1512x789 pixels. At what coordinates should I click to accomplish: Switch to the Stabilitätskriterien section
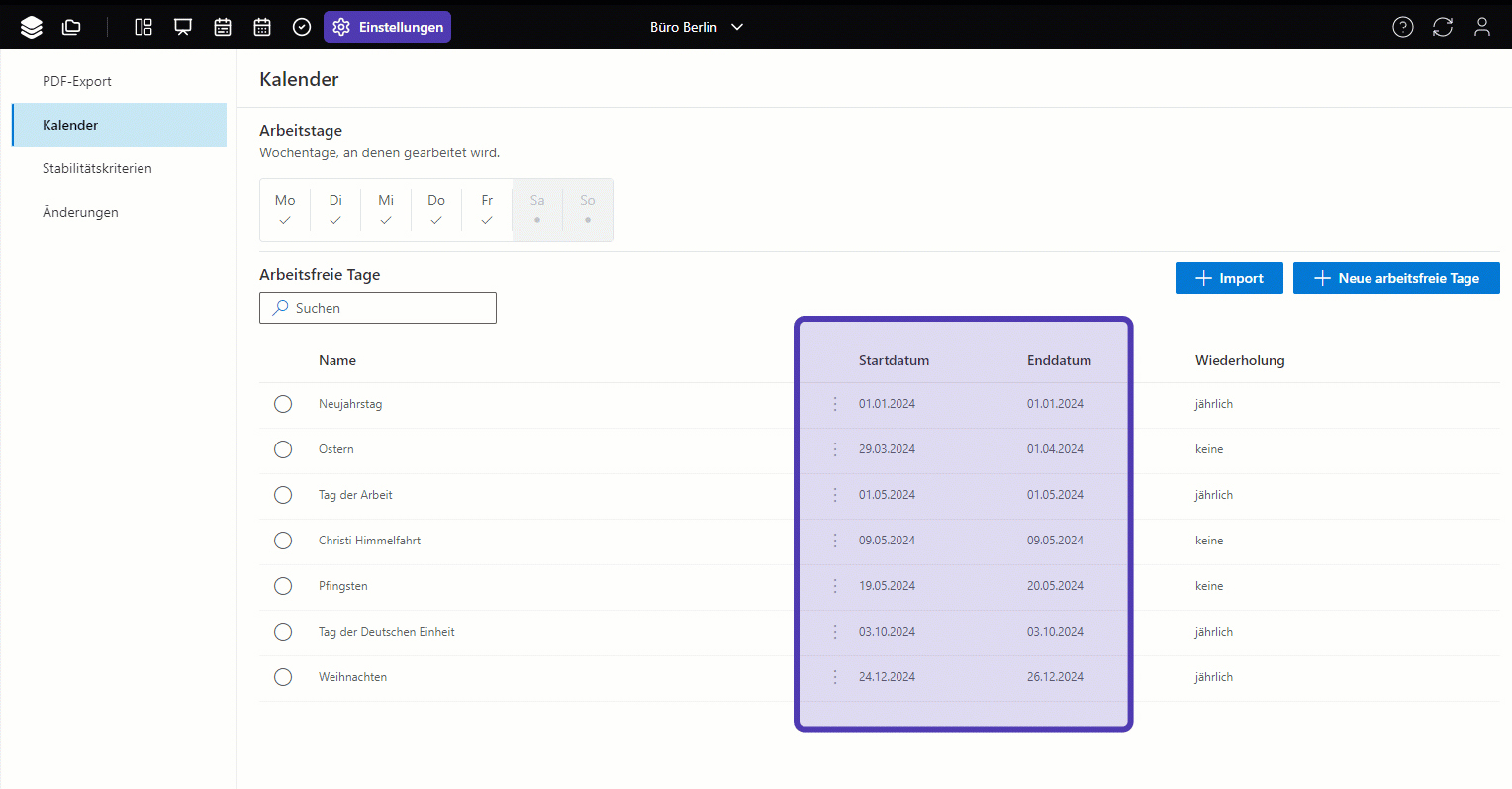[97, 168]
